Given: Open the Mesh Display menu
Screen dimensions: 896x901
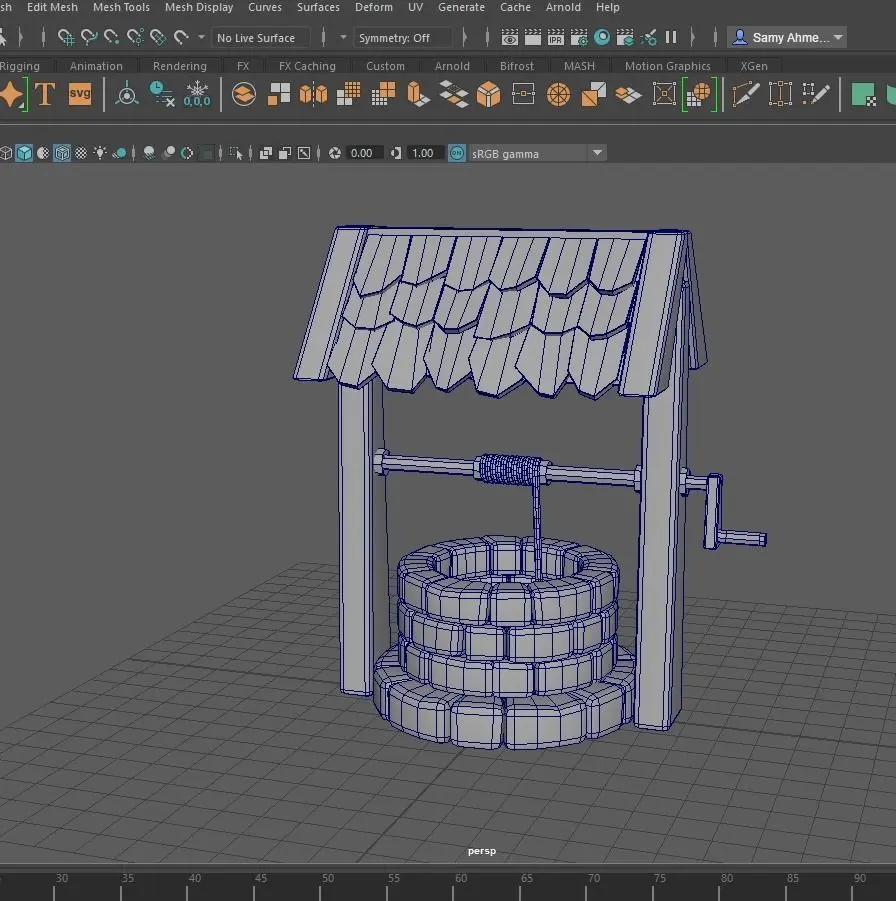Looking at the screenshot, I should 199,7.
